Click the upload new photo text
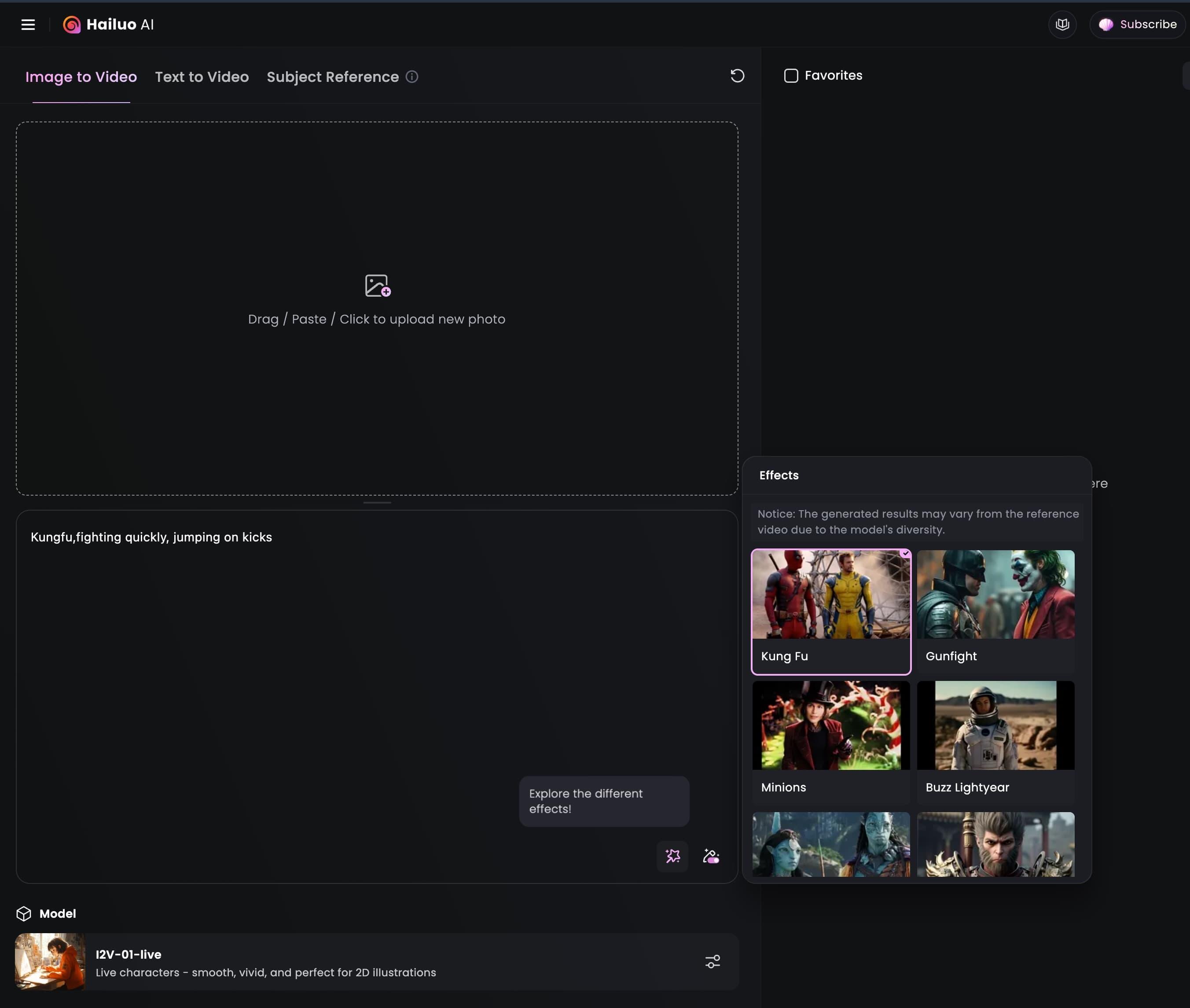 pos(376,320)
